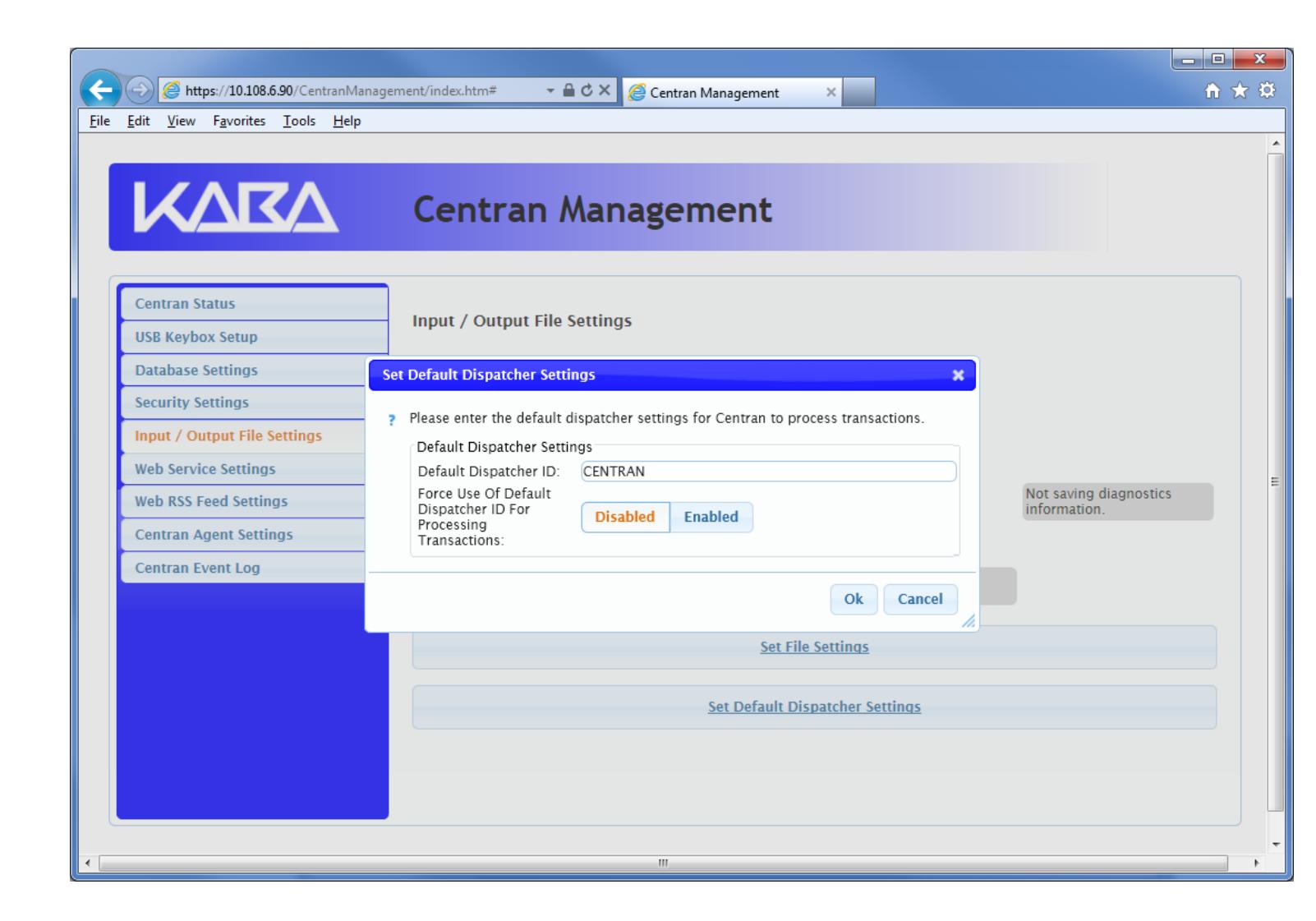Select Input / Output File Settings section
Image resolution: width=1316 pixels, height=921 pixels.
coord(244,435)
